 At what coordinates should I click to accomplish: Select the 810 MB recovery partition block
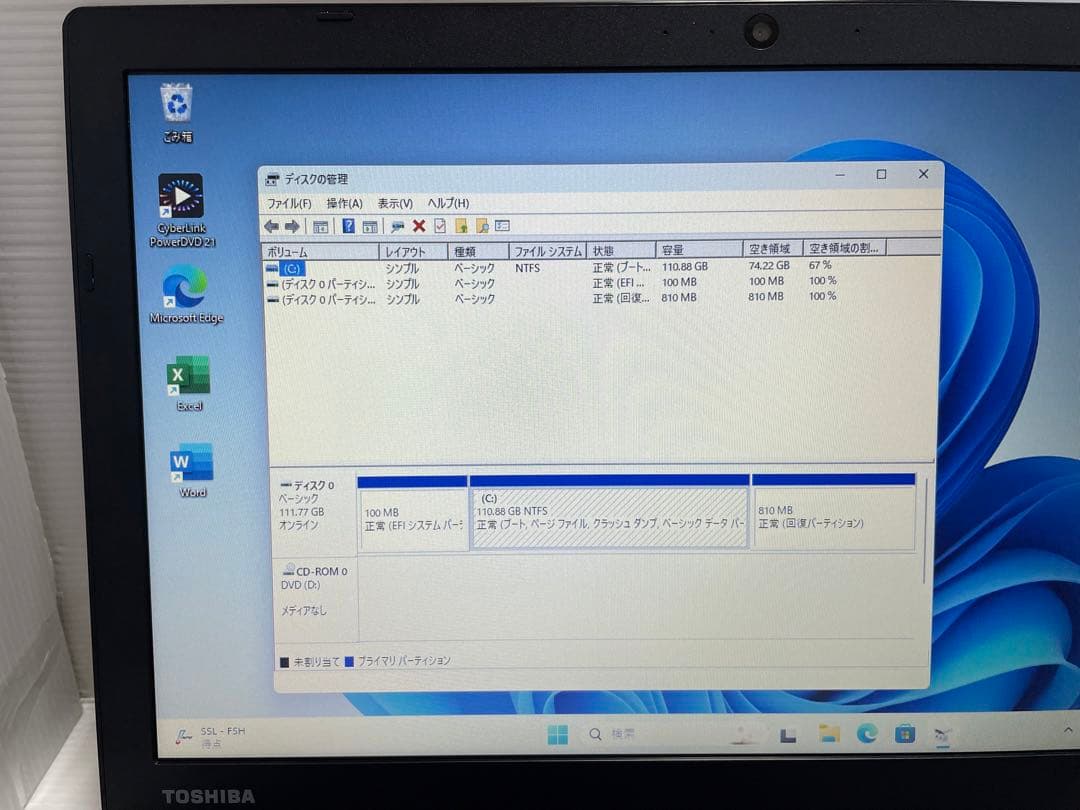(835, 513)
